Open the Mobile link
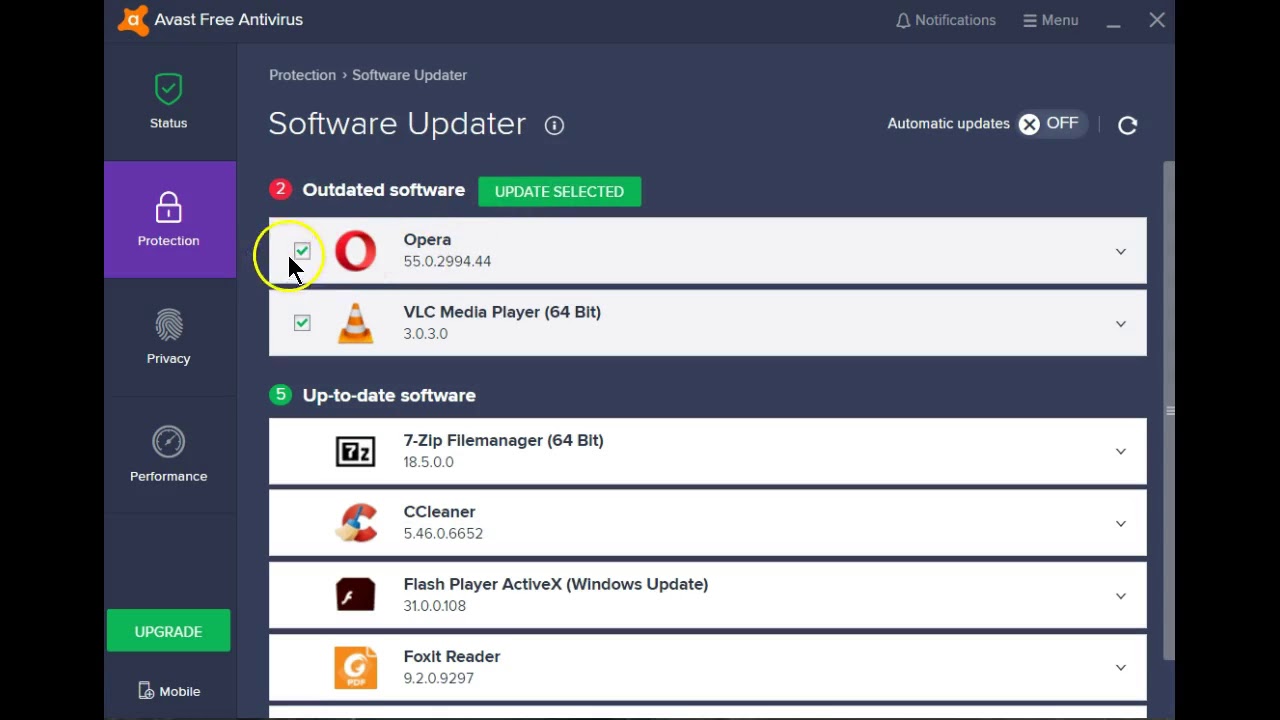The width and height of the screenshot is (1280, 720). coord(168,691)
